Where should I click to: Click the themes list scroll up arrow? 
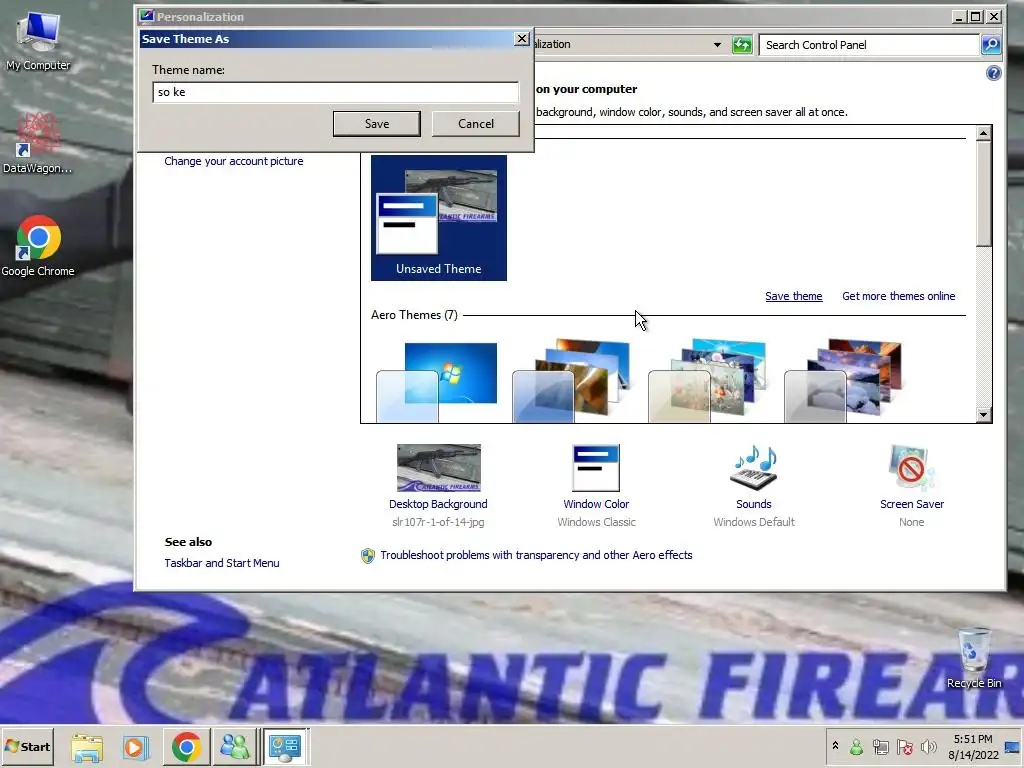click(x=984, y=133)
